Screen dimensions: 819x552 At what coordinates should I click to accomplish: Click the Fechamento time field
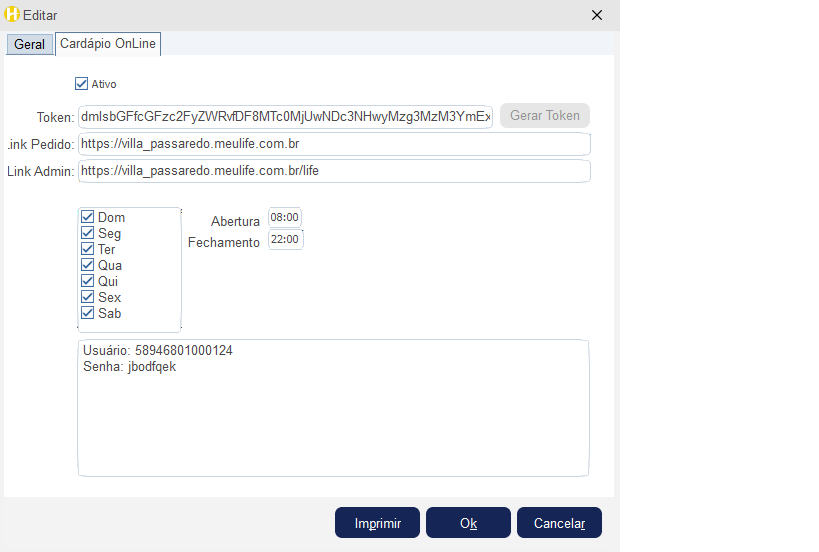click(285, 240)
